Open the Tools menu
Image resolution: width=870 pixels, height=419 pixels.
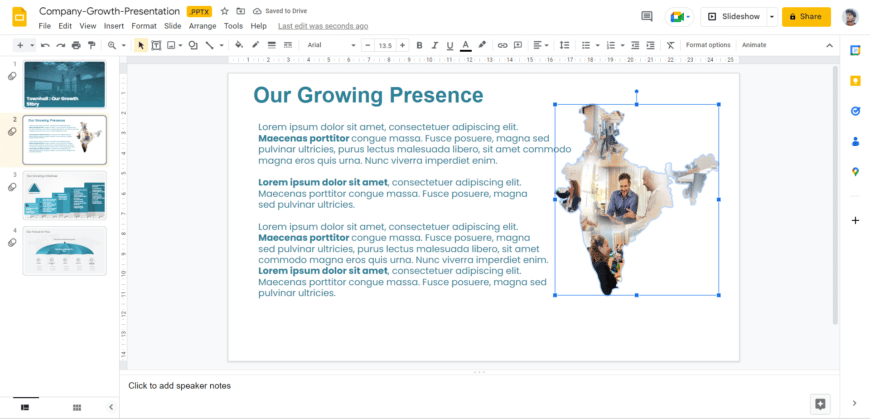coord(233,26)
